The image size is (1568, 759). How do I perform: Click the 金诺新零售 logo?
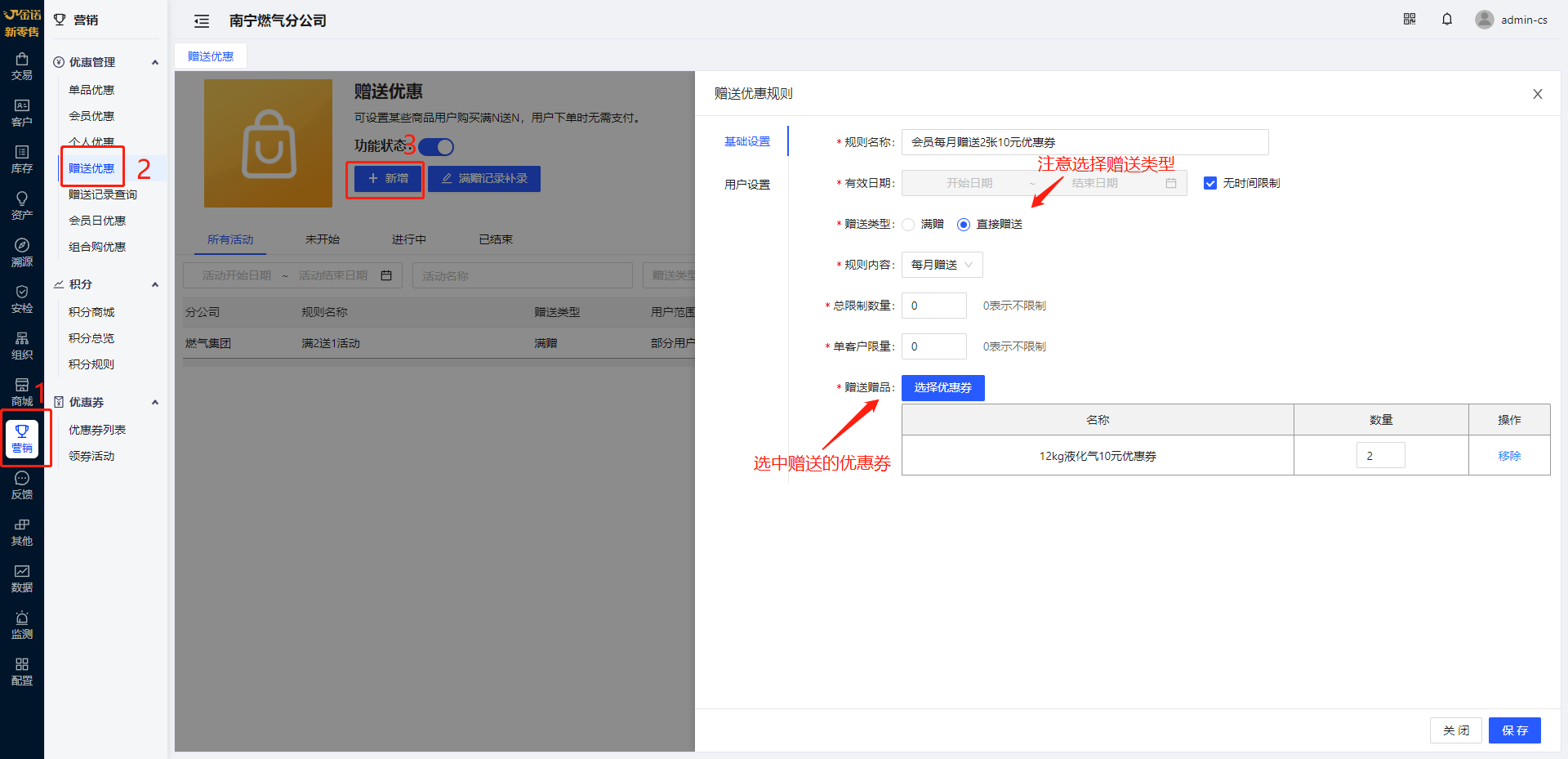click(22, 22)
